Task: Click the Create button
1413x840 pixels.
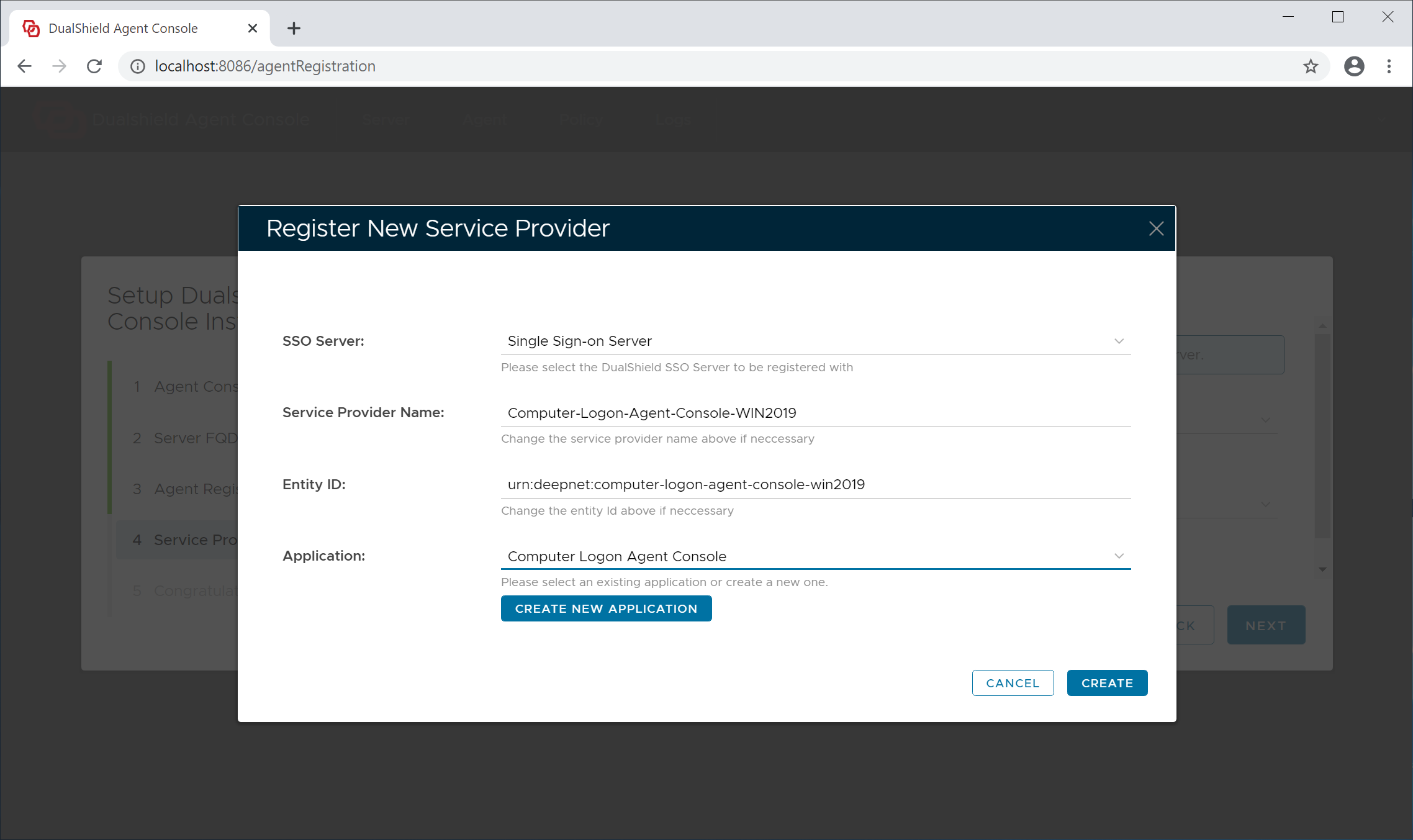Action: [x=1106, y=683]
